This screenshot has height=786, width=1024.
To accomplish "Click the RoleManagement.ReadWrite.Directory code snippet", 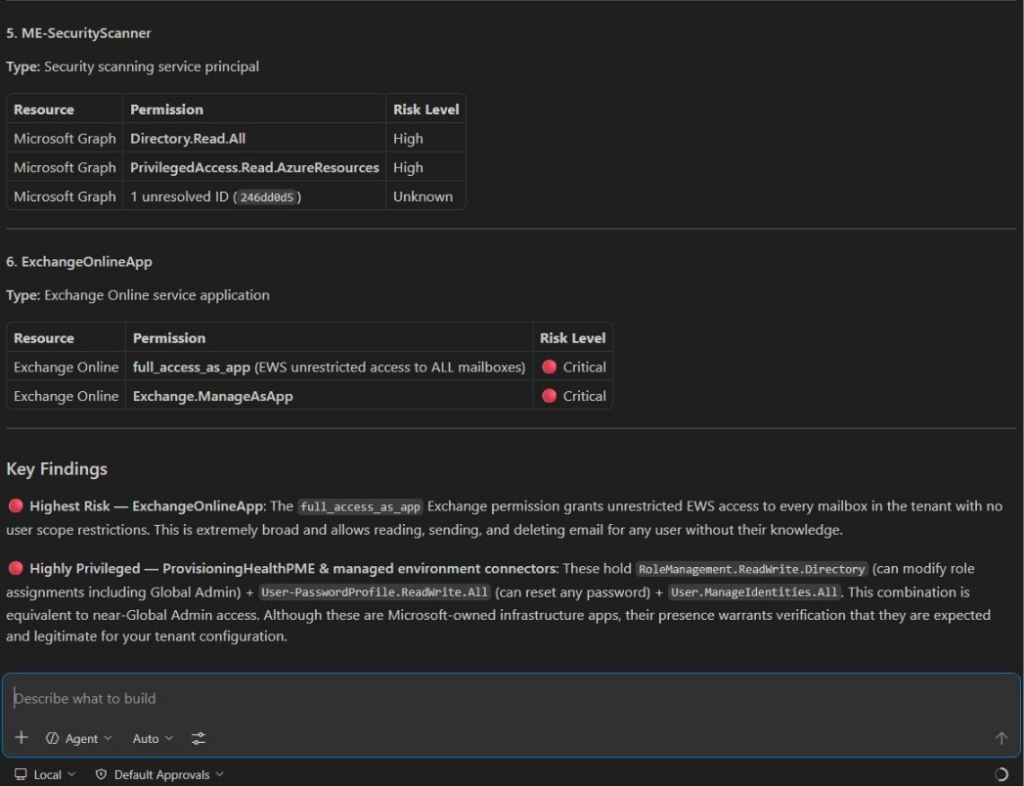I will [752, 569].
